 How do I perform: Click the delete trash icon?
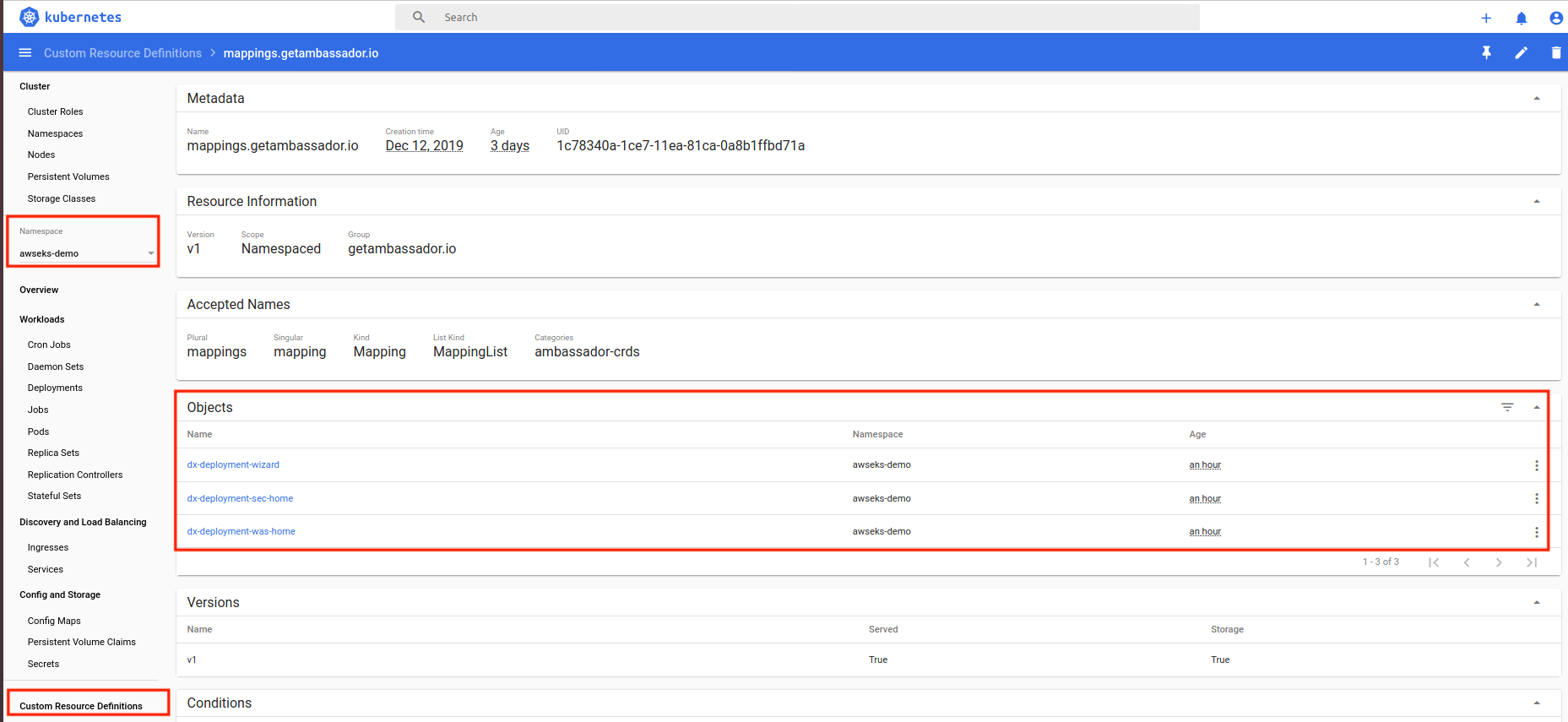click(1555, 53)
